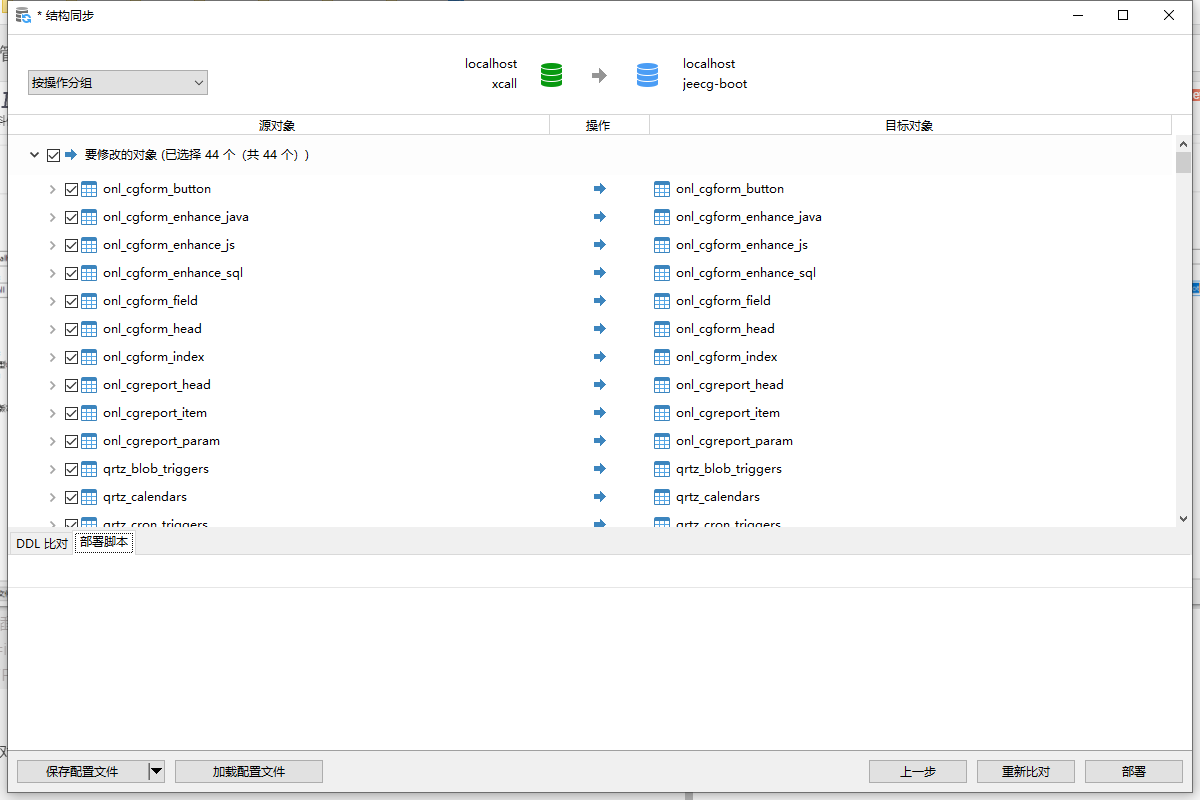Click the blue arrow beside 要修改的对象 header
This screenshot has height=800, width=1200.
pyautogui.click(x=68, y=154)
